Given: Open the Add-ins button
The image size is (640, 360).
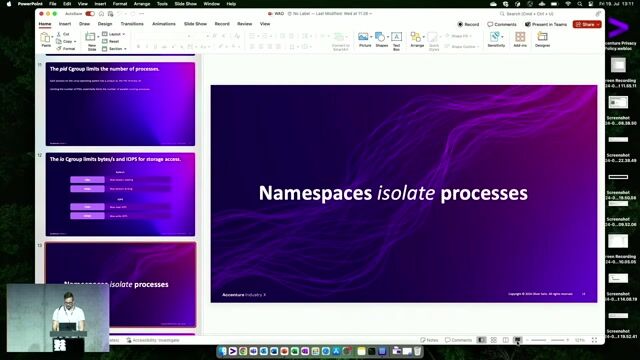Looking at the screenshot, I should 520,40.
